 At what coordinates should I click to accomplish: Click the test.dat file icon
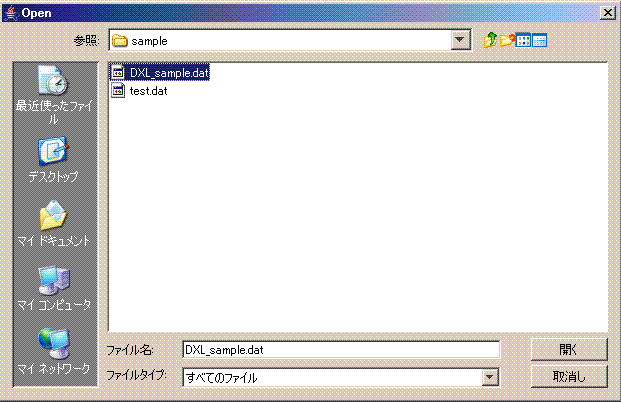tap(118, 91)
